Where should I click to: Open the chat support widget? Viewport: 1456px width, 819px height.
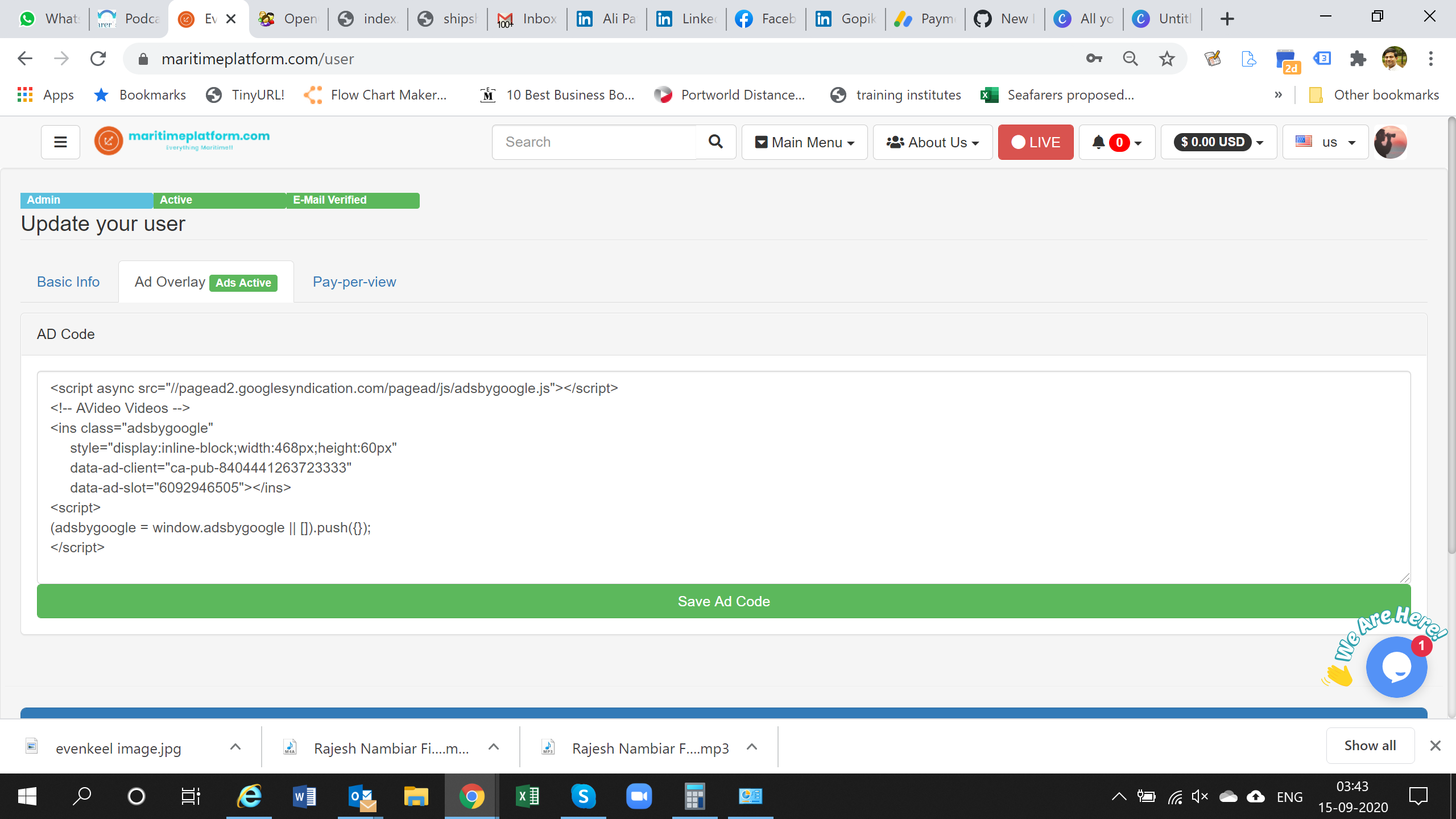point(1396,667)
